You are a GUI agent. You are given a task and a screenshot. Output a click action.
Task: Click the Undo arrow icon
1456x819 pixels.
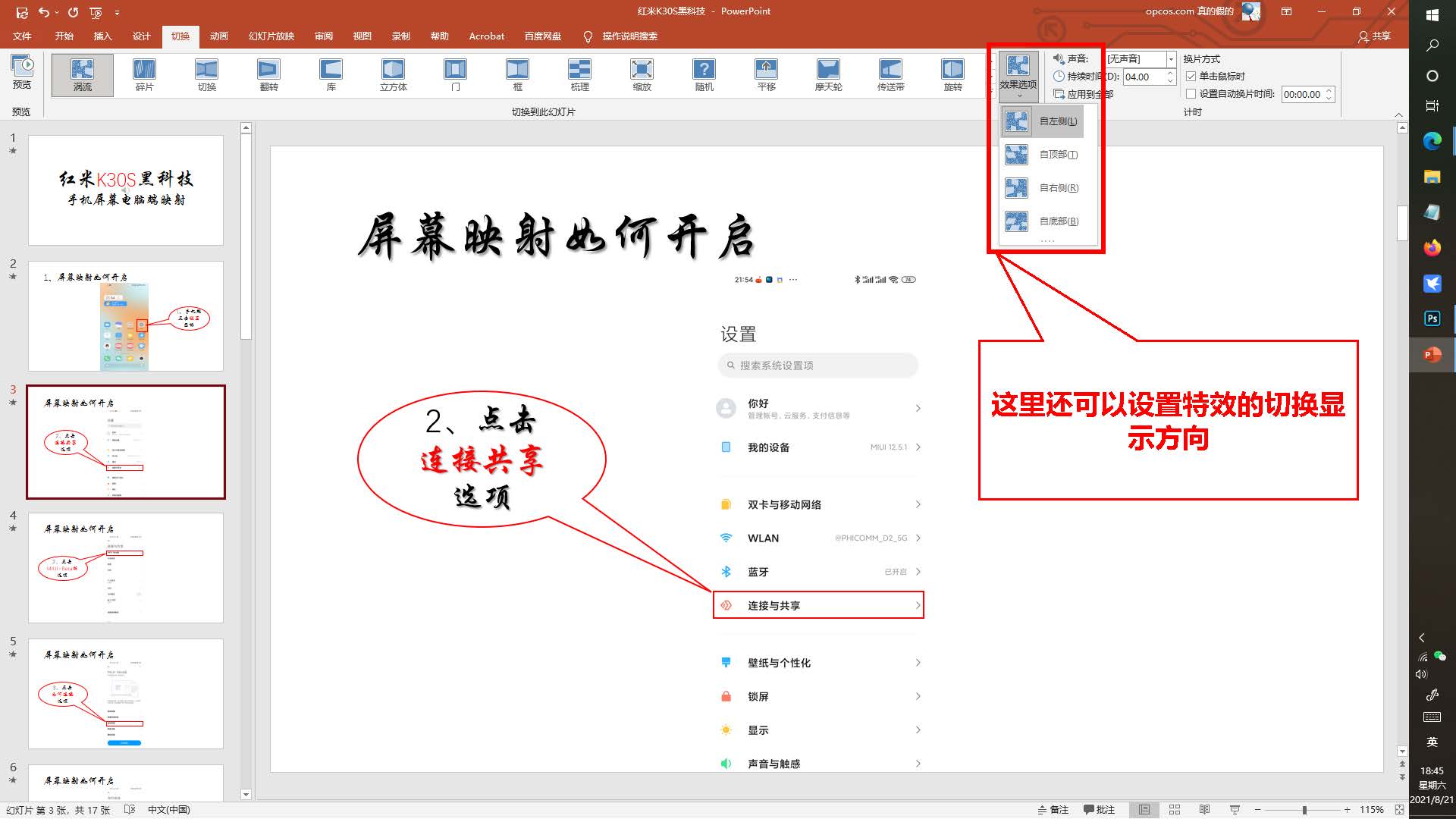point(44,12)
